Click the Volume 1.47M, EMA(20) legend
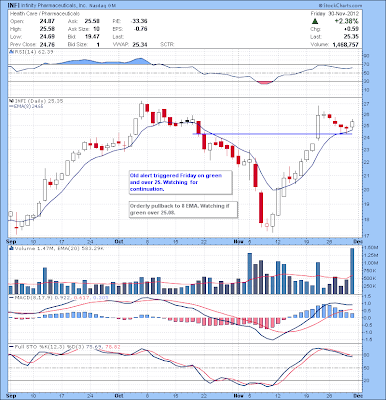Image resolution: width=386 pixels, height=400 pixels. click(x=57, y=248)
